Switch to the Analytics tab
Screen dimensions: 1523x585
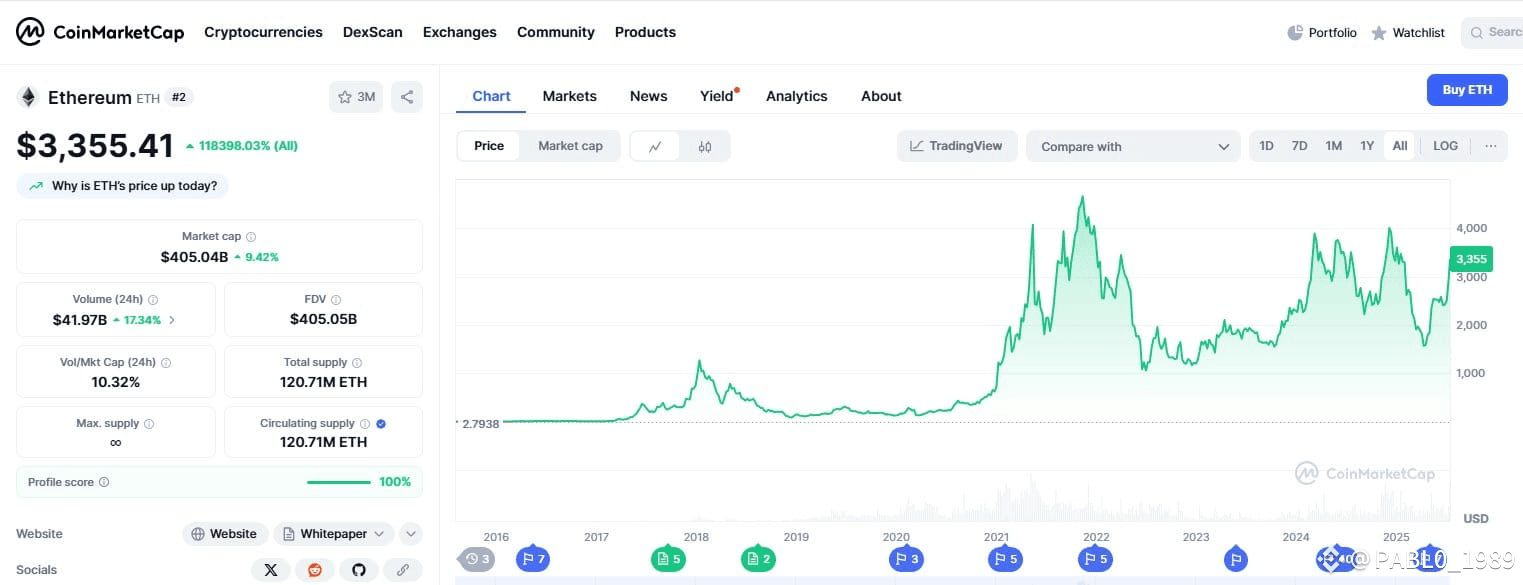796,96
